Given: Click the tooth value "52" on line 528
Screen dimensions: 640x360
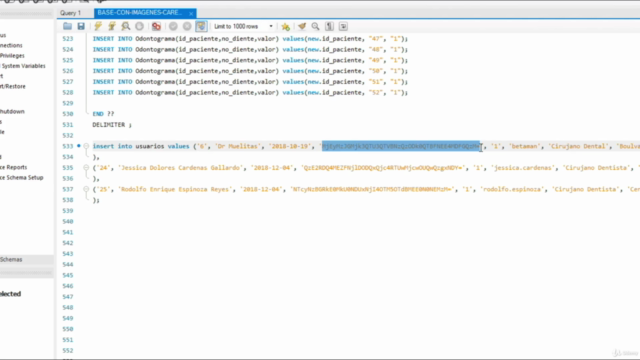Looking at the screenshot, I should 375,93.
